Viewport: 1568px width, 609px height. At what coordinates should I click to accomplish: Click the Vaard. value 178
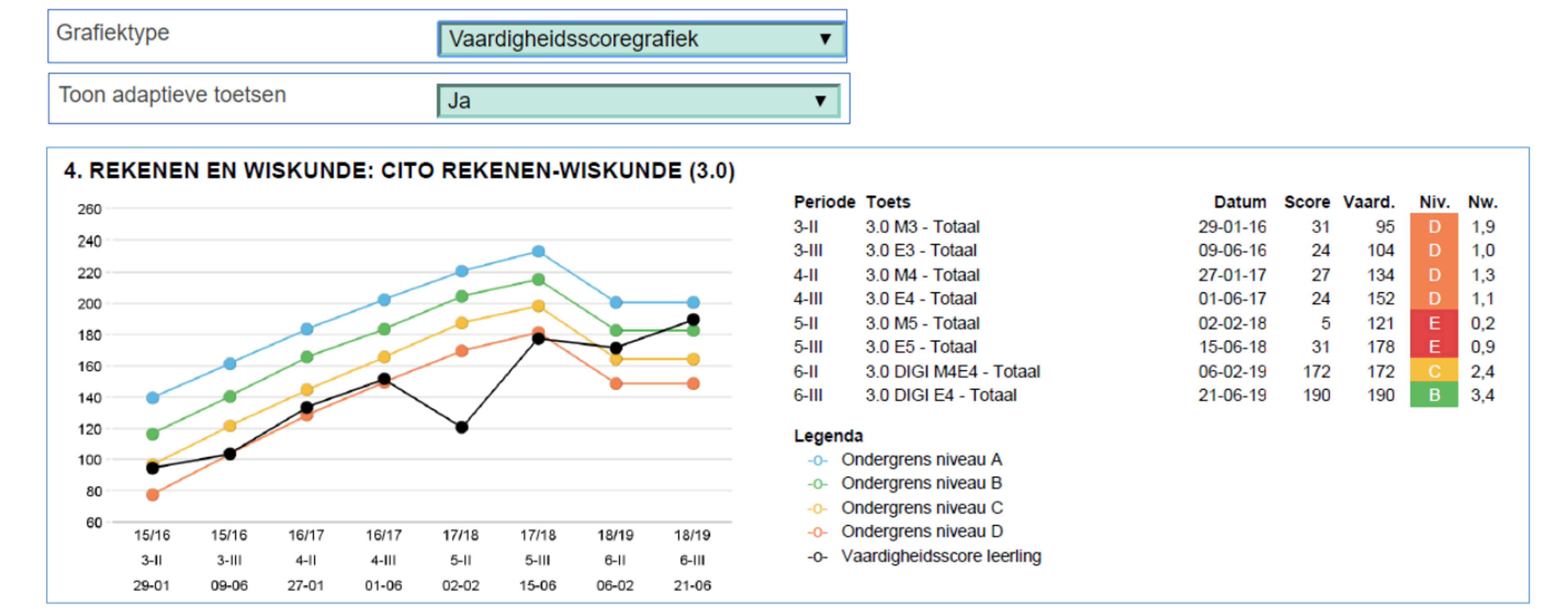1381,346
